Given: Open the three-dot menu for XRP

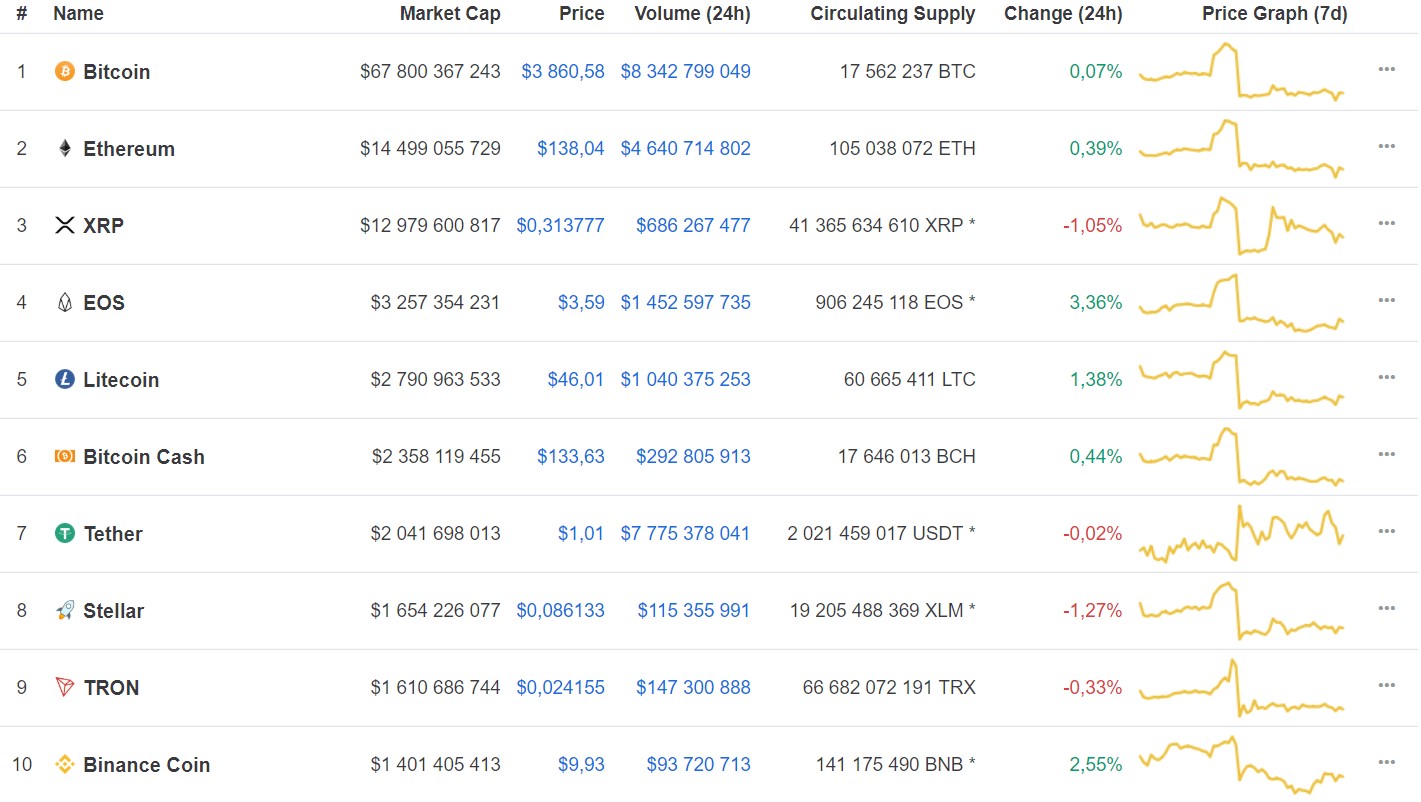Looking at the screenshot, I should click(x=1386, y=223).
